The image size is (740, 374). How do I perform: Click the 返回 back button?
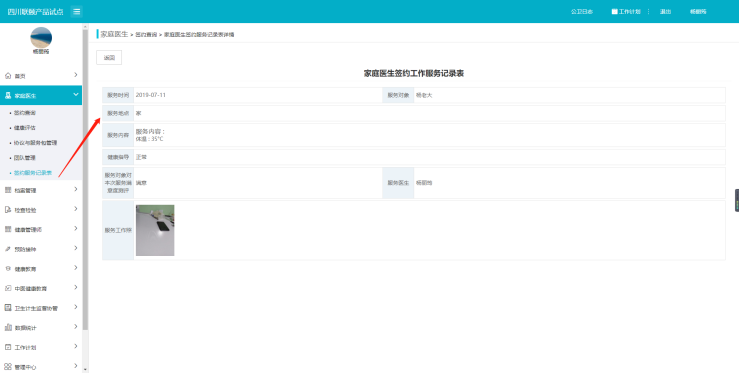[x=109, y=58]
